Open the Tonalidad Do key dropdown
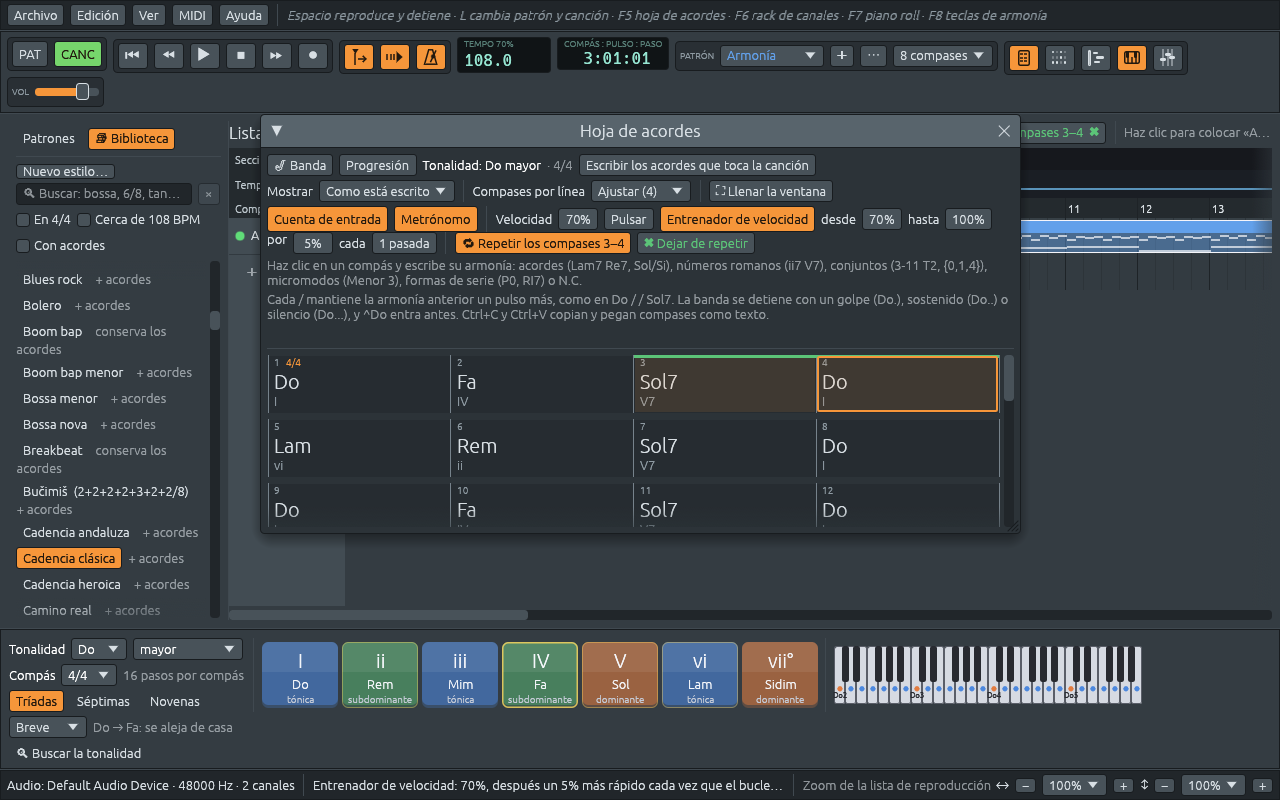This screenshot has width=1280, height=800. [x=99, y=649]
